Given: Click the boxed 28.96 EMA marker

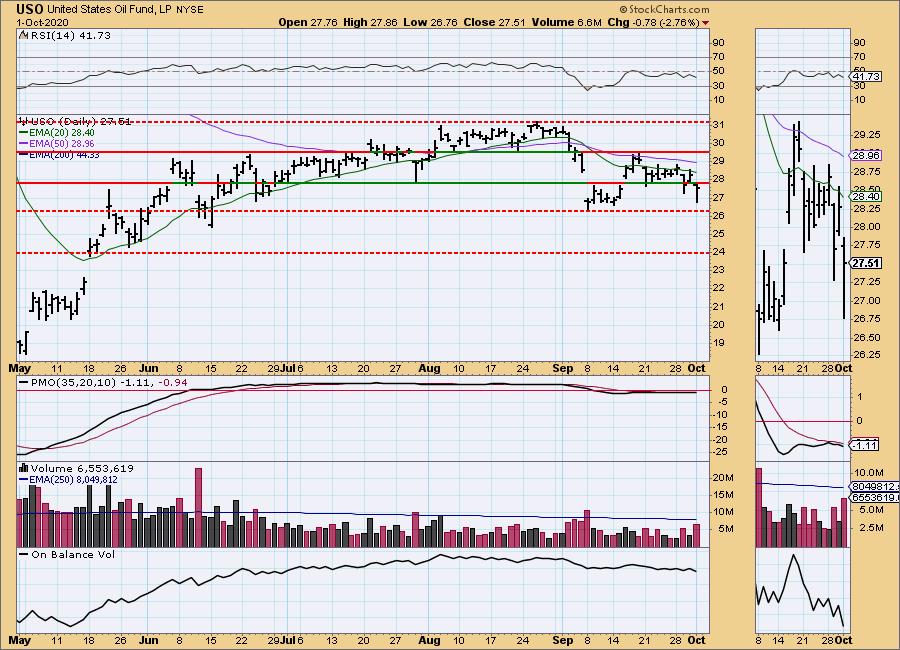Looking at the screenshot, I should [x=866, y=156].
